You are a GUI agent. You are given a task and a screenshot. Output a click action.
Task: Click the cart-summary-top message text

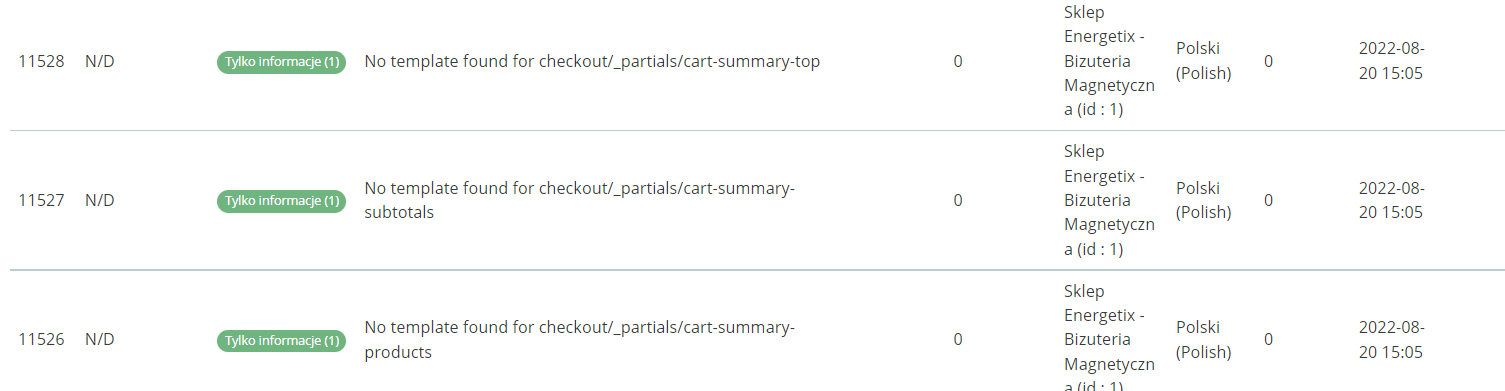click(592, 62)
